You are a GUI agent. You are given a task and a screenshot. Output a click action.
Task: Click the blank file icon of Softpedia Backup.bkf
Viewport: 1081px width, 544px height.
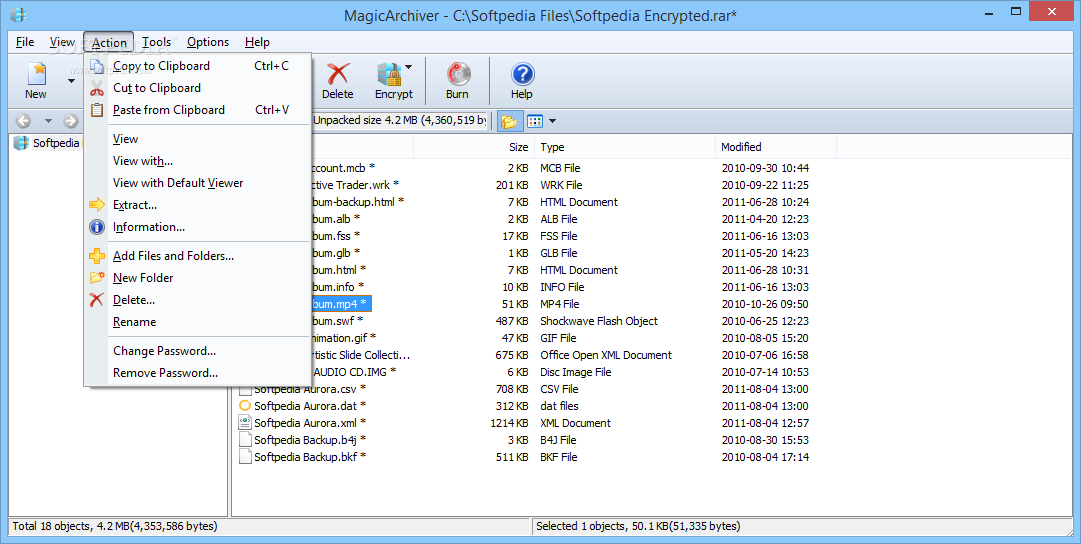(245, 457)
